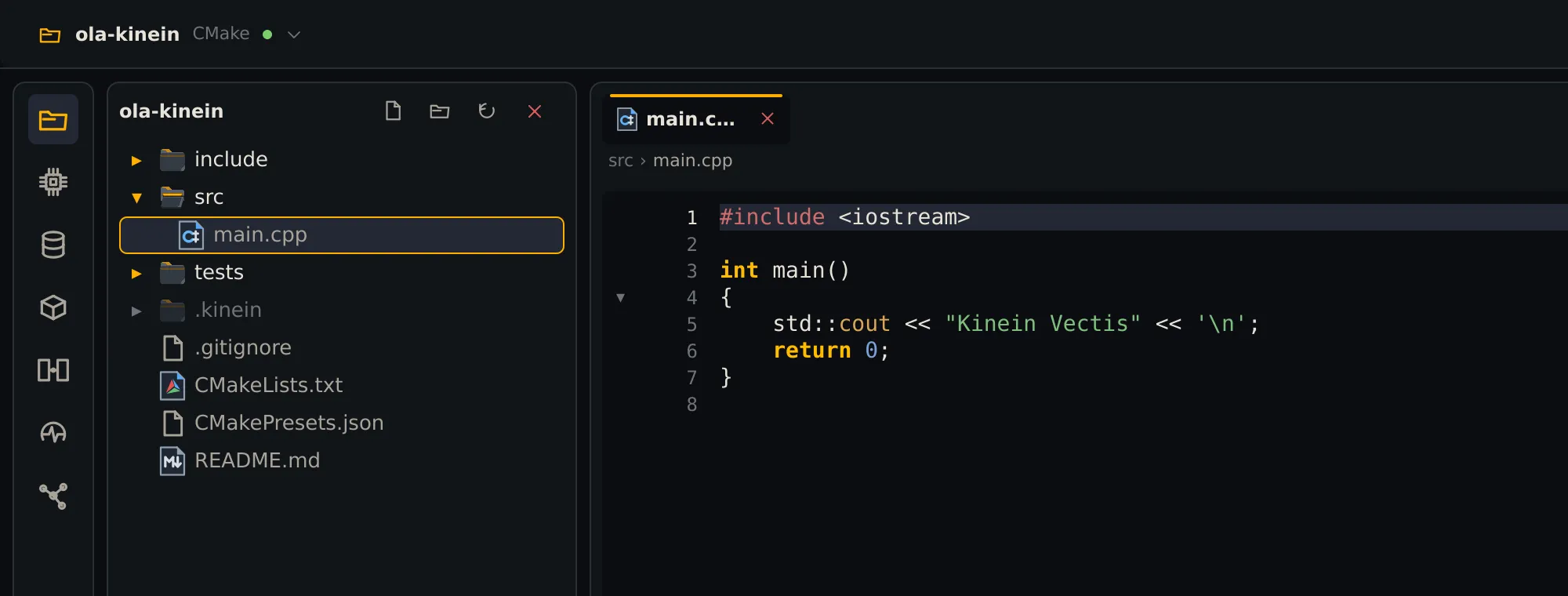Click the CMake label in title bar

(221, 34)
